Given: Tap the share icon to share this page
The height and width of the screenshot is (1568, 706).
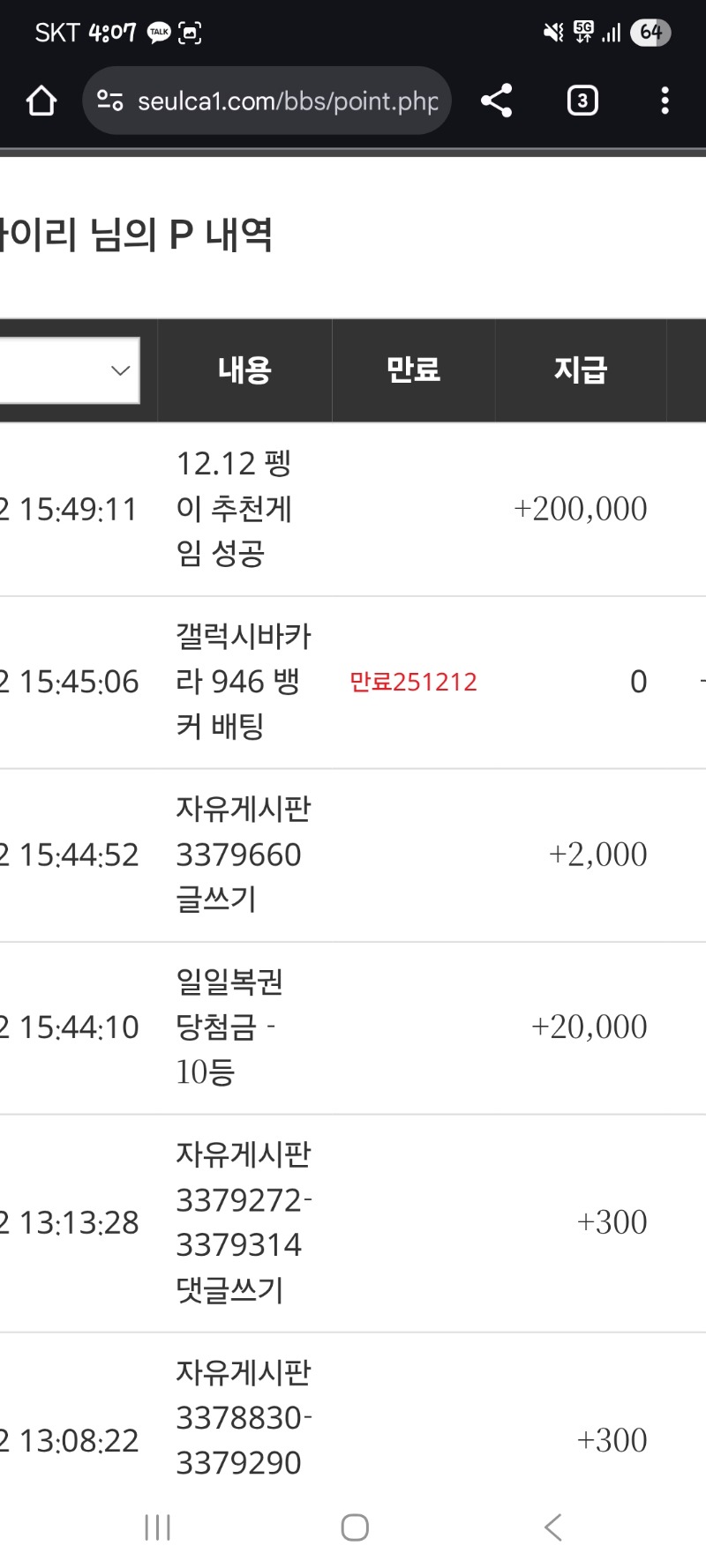Looking at the screenshot, I should [496, 101].
